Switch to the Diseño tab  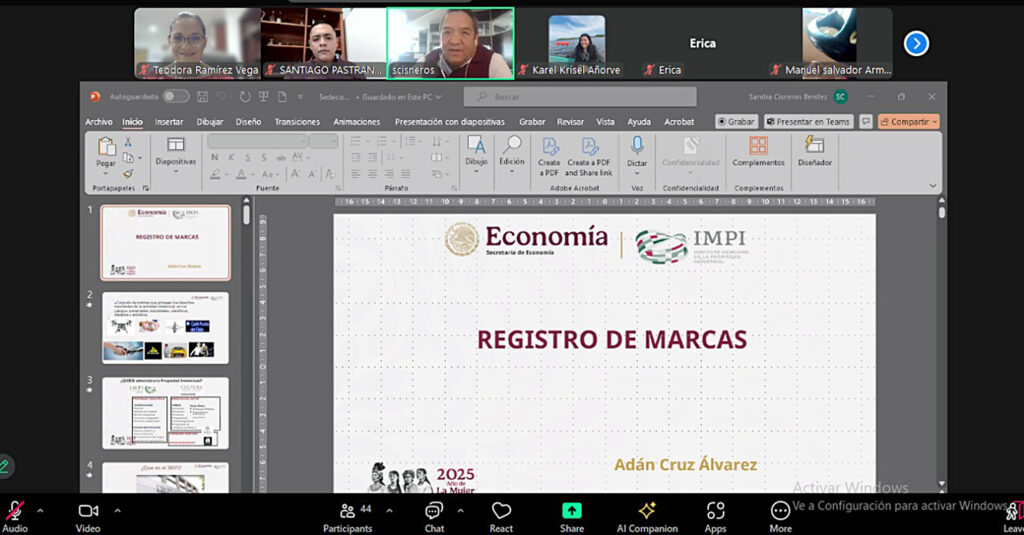[x=248, y=122]
